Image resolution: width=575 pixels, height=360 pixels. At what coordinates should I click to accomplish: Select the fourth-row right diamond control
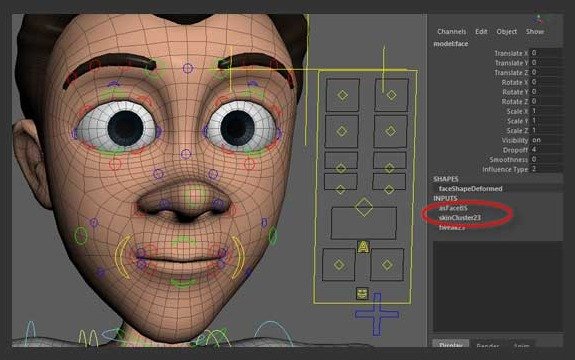point(389,190)
